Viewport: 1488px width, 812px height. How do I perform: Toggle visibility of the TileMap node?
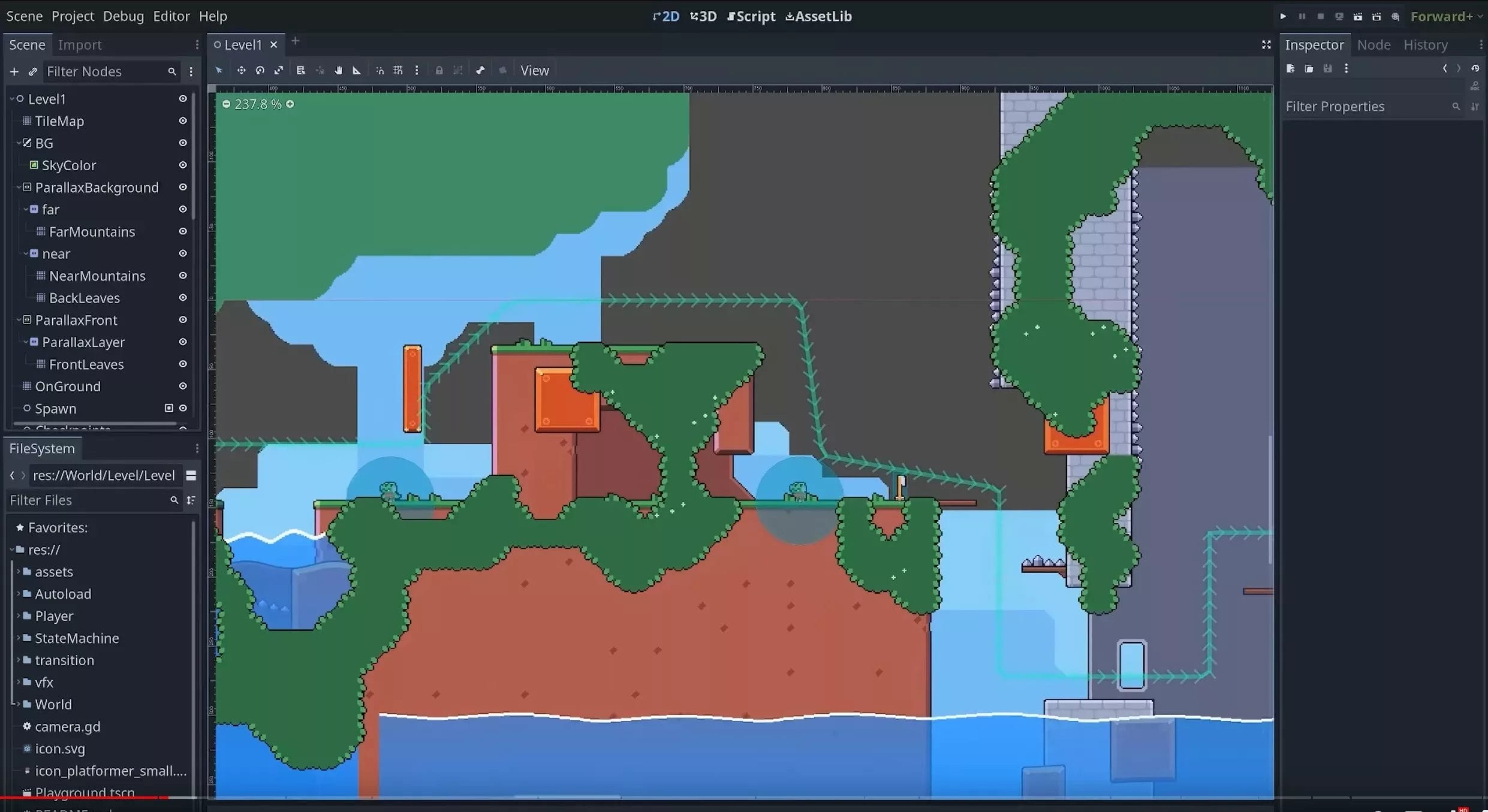pos(183,120)
